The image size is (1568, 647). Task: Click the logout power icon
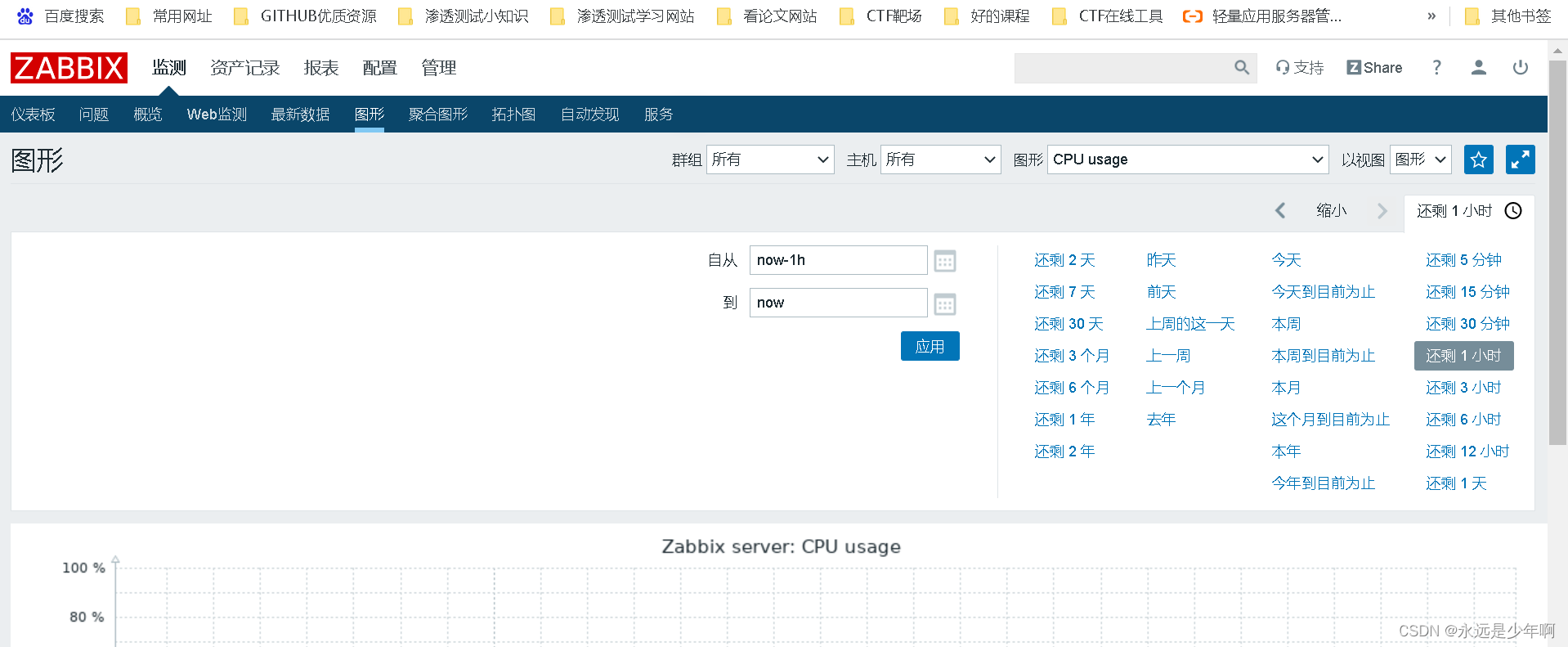(1520, 68)
